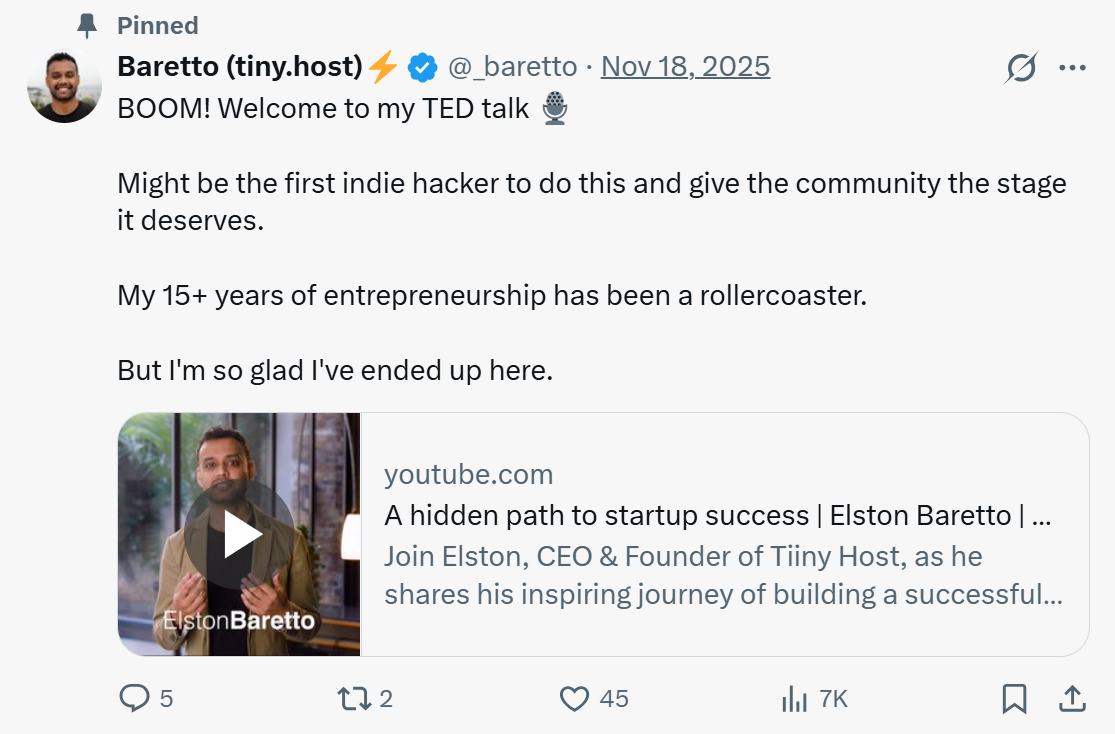The height and width of the screenshot is (734, 1115).
Task: Reply to Baretto's pinned post
Action: pos(135,699)
